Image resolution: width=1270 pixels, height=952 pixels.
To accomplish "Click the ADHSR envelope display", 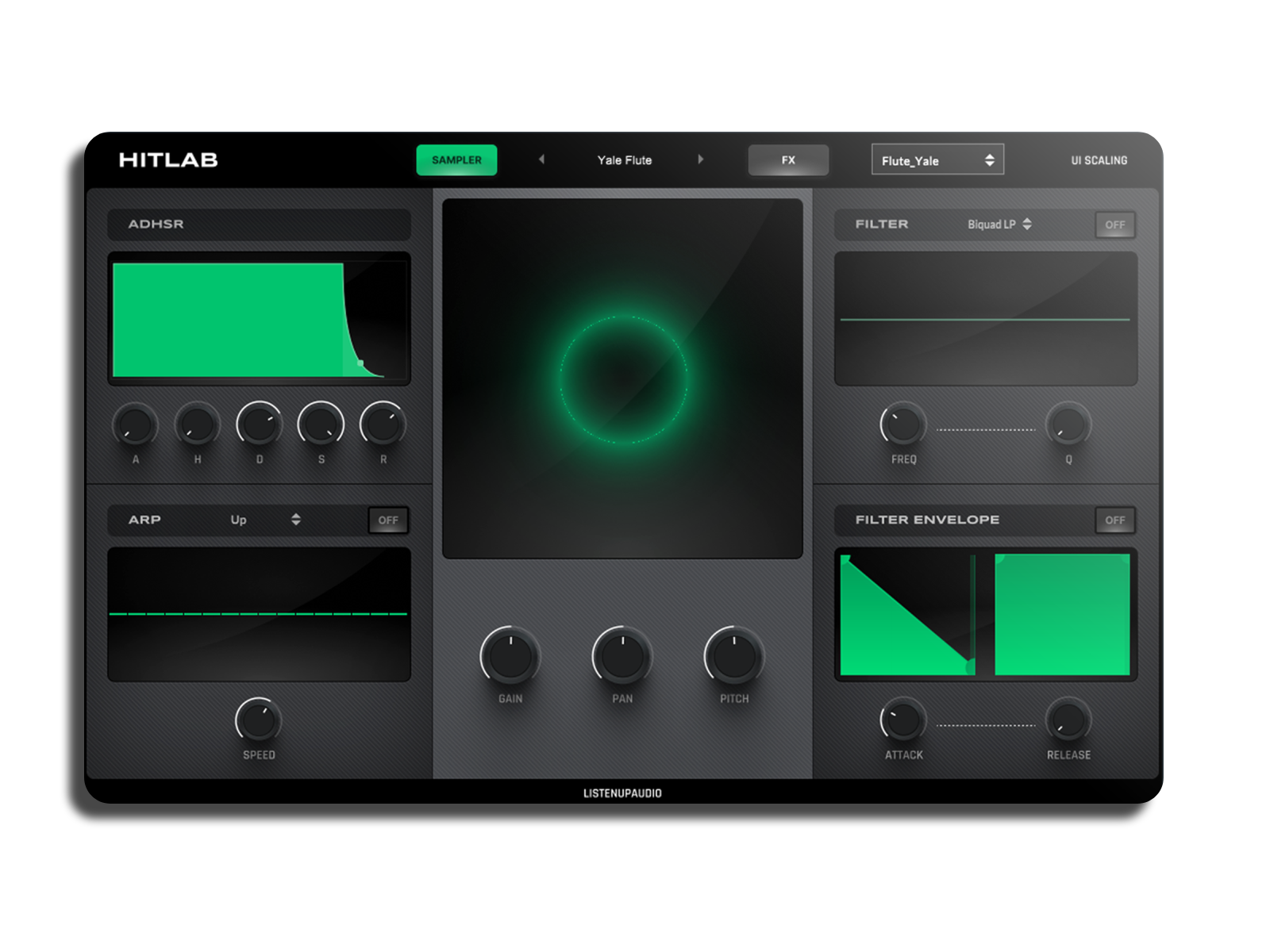I will pos(260,316).
